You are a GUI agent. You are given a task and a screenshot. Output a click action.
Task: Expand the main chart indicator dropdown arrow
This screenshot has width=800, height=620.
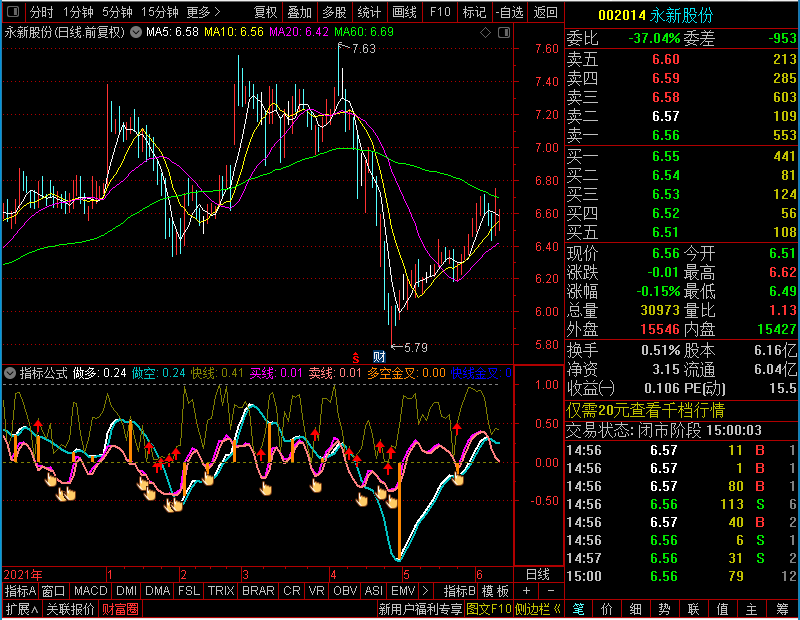point(136,32)
